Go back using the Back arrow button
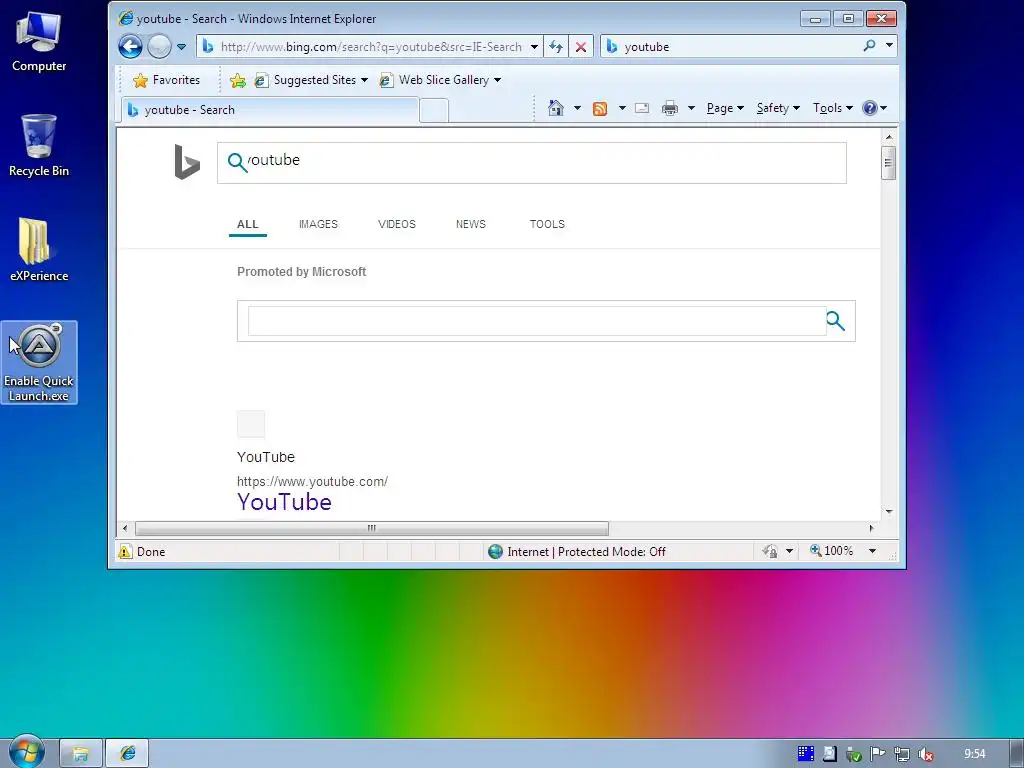Viewport: 1024px width, 768px height. [x=130, y=46]
